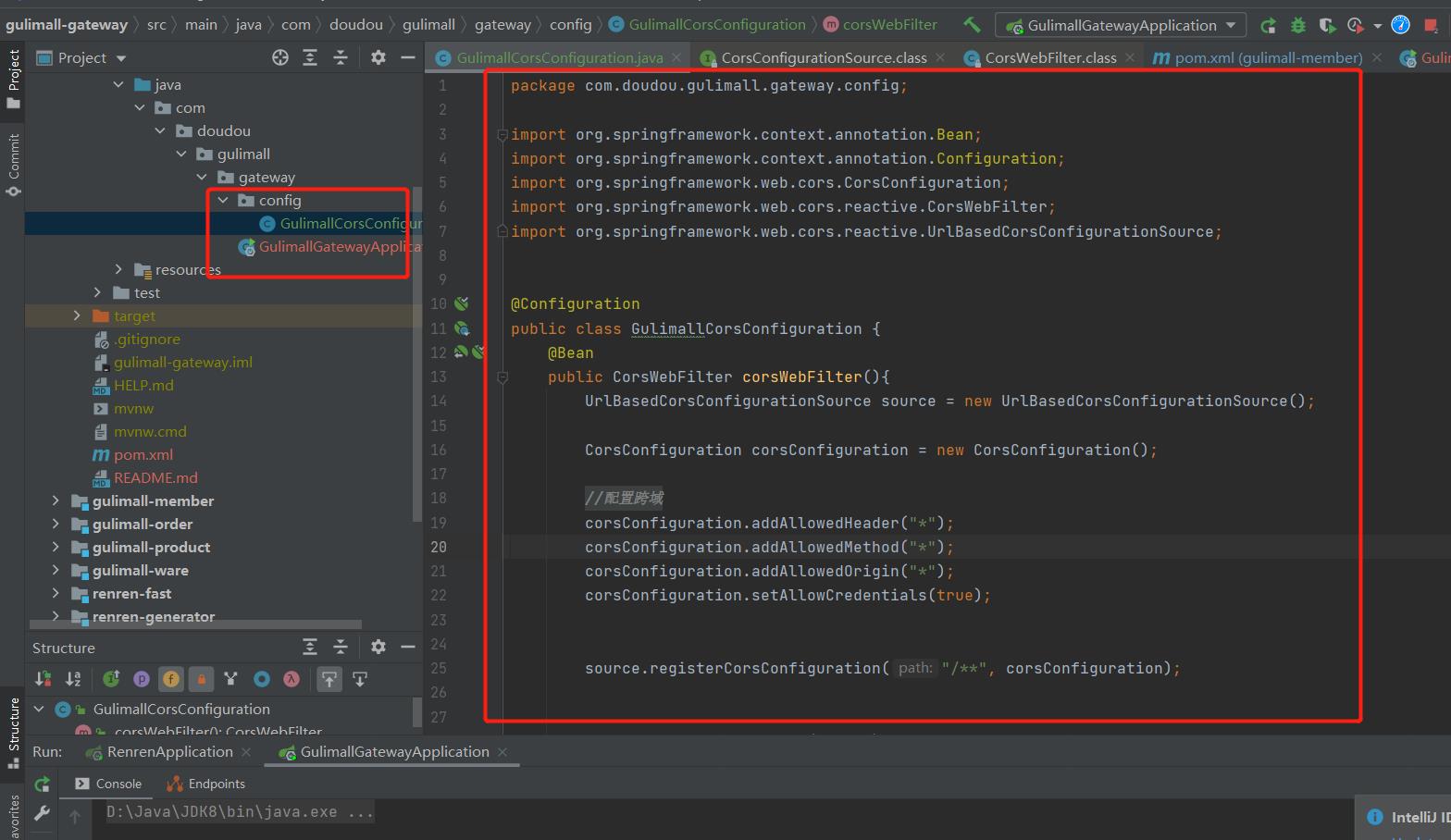Close the GulimallGatewayApplication run tab
The width and height of the screenshot is (1451, 840).
point(502,752)
